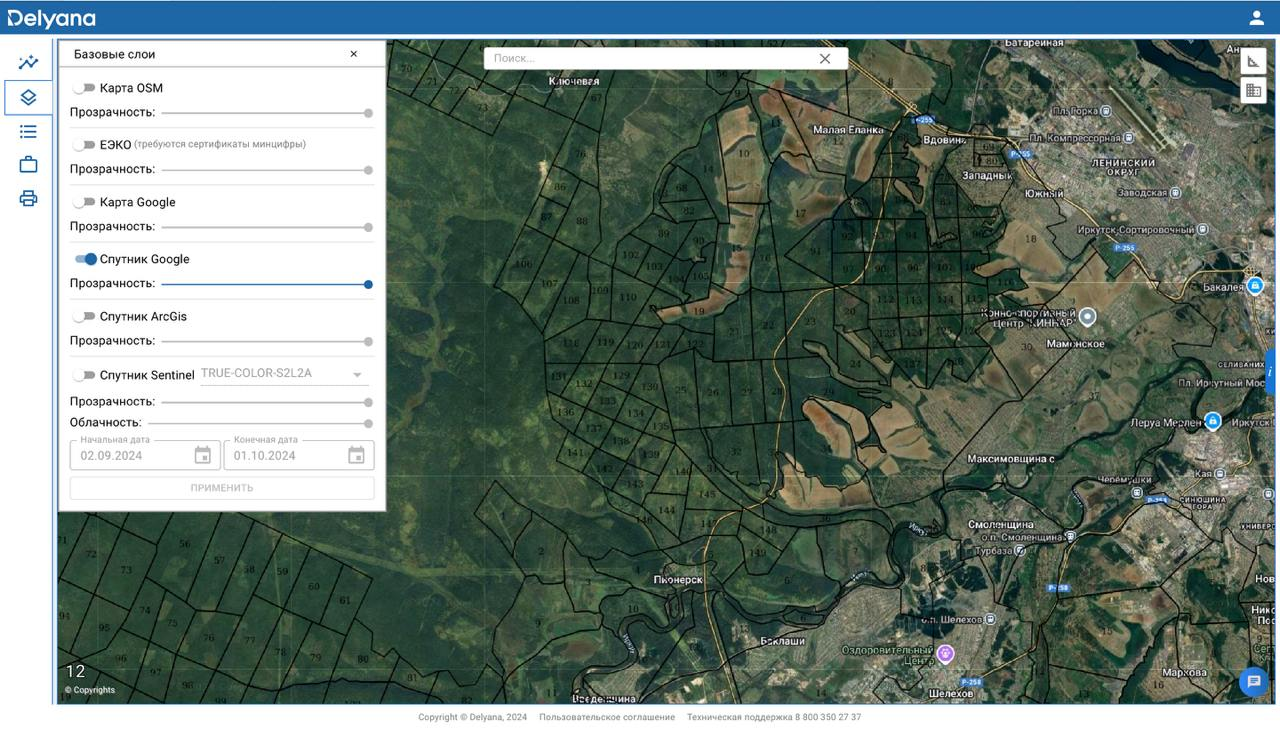Close the Базовые слои panel

click(x=354, y=54)
